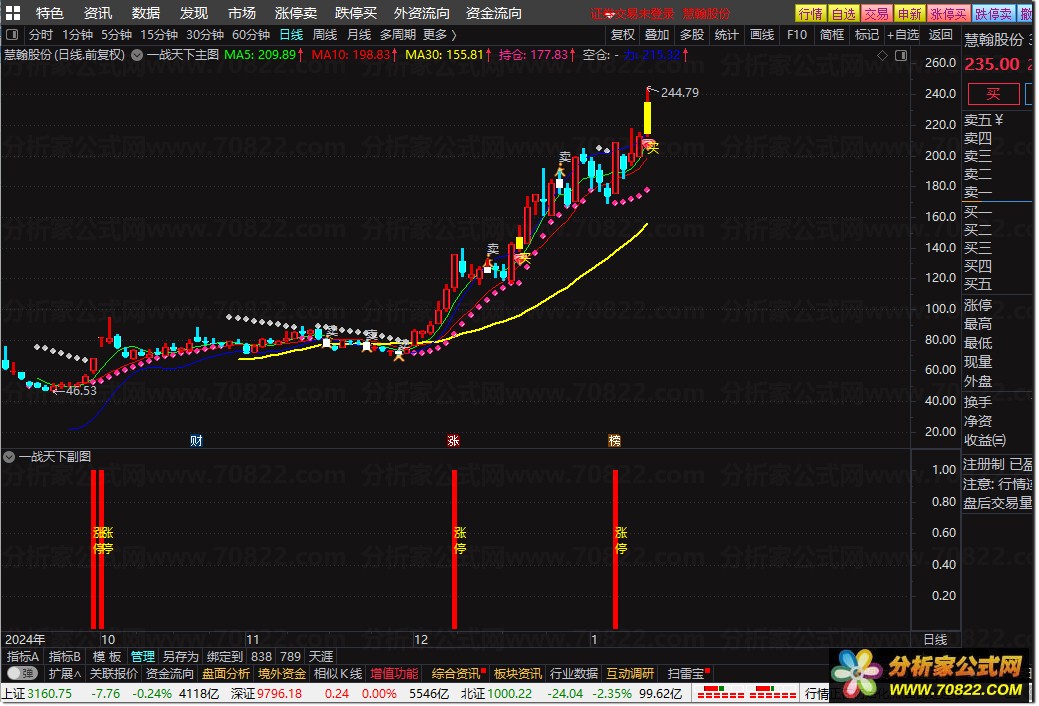Toggle the right panel layout icon
This screenshot has height=706, width=1039.
[901, 56]
